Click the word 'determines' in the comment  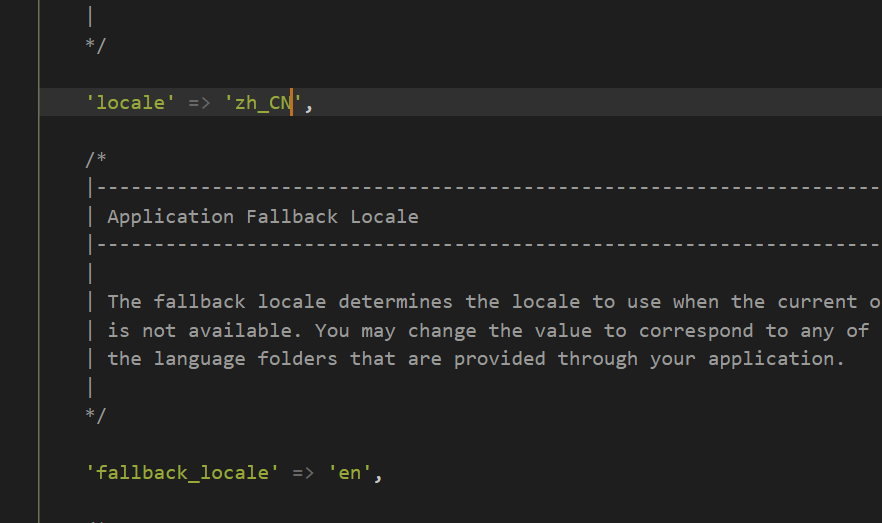click(395, 302)
